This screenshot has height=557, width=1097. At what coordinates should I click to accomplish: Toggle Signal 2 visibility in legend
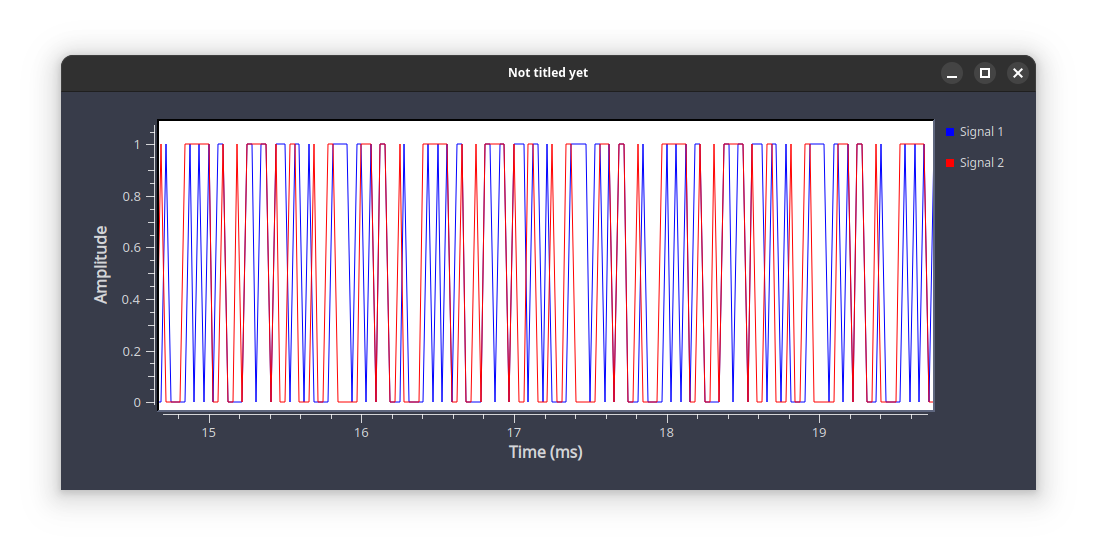tap(975, 163)
